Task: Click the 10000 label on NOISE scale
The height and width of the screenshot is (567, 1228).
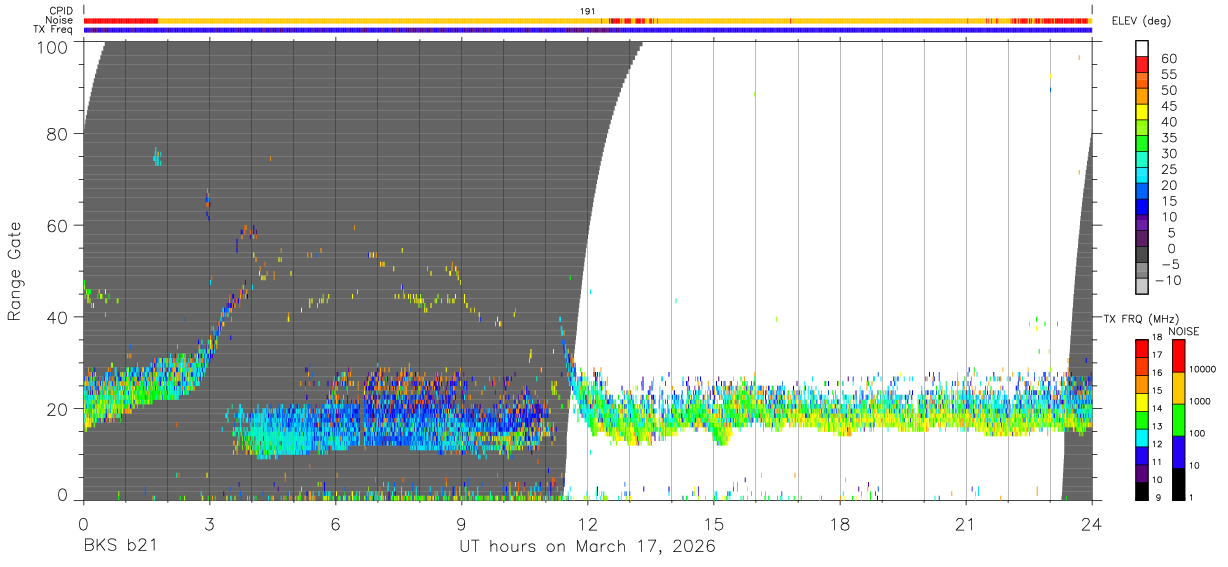Action: [1202, 370]
